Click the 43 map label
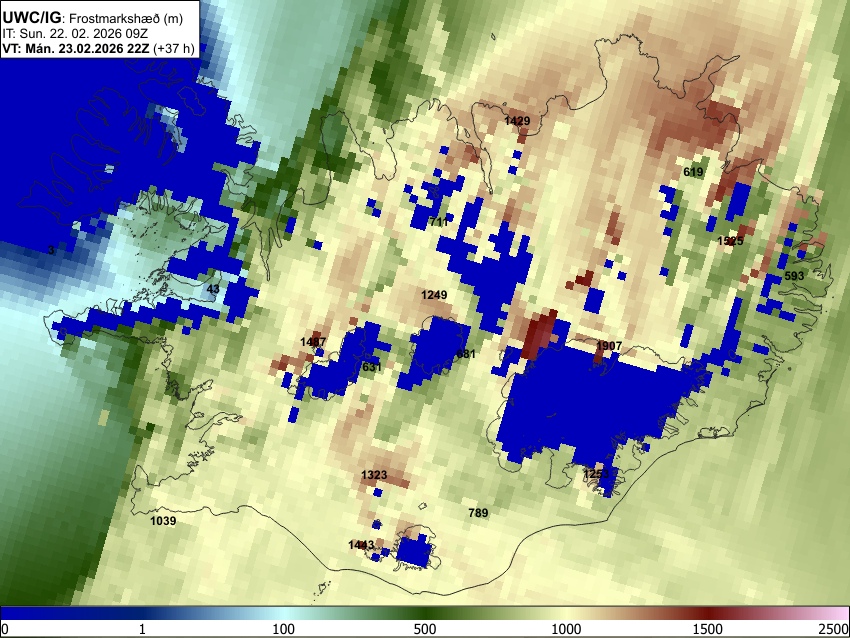Screen dimensions: 850x638 [x=214, y=289]
